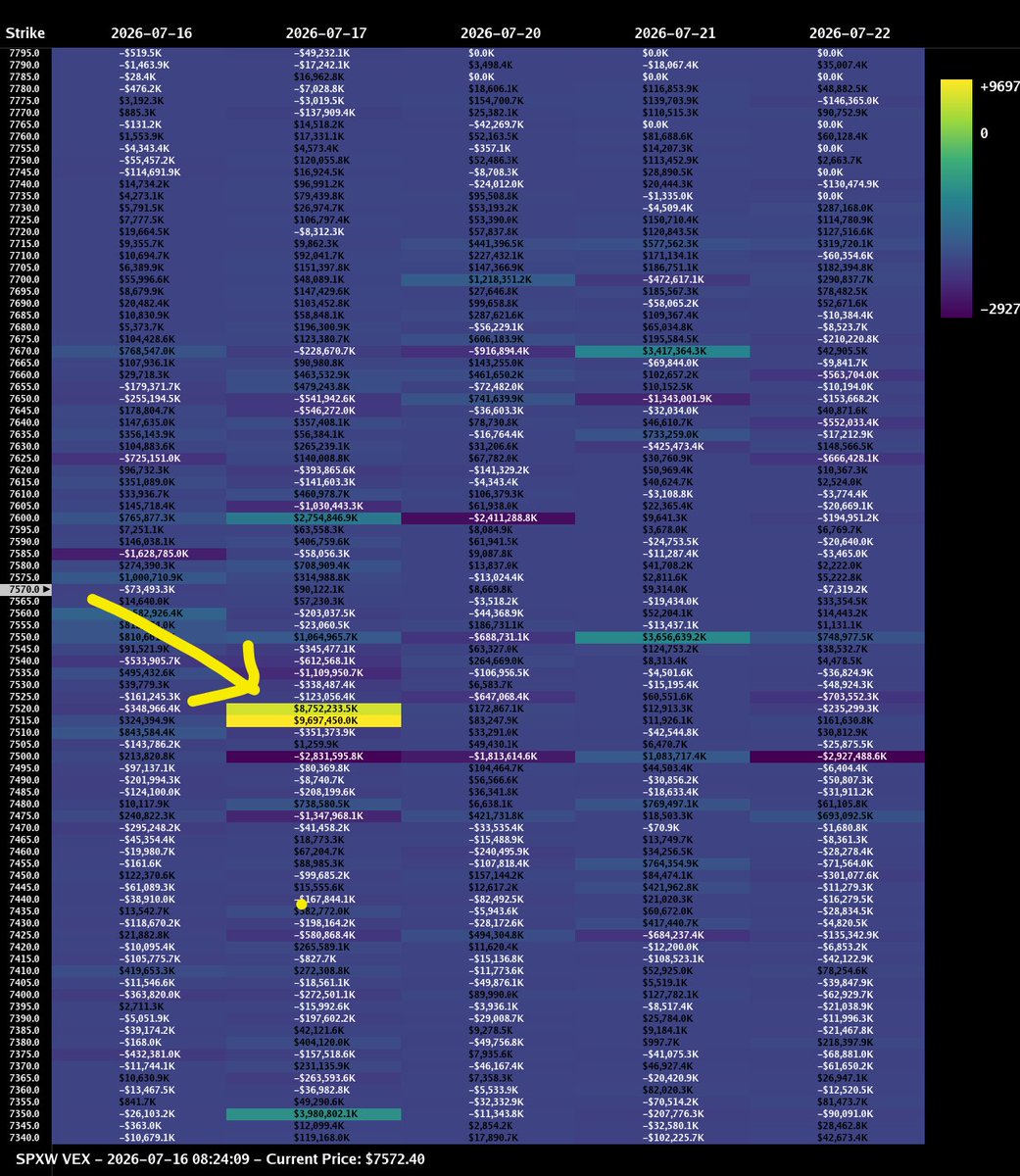Click the Strike column header

24,33
